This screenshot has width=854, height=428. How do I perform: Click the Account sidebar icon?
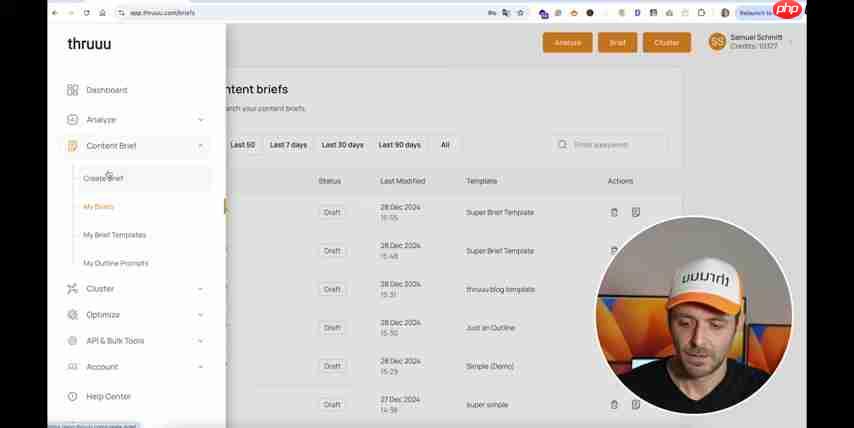tap(72, 366)
